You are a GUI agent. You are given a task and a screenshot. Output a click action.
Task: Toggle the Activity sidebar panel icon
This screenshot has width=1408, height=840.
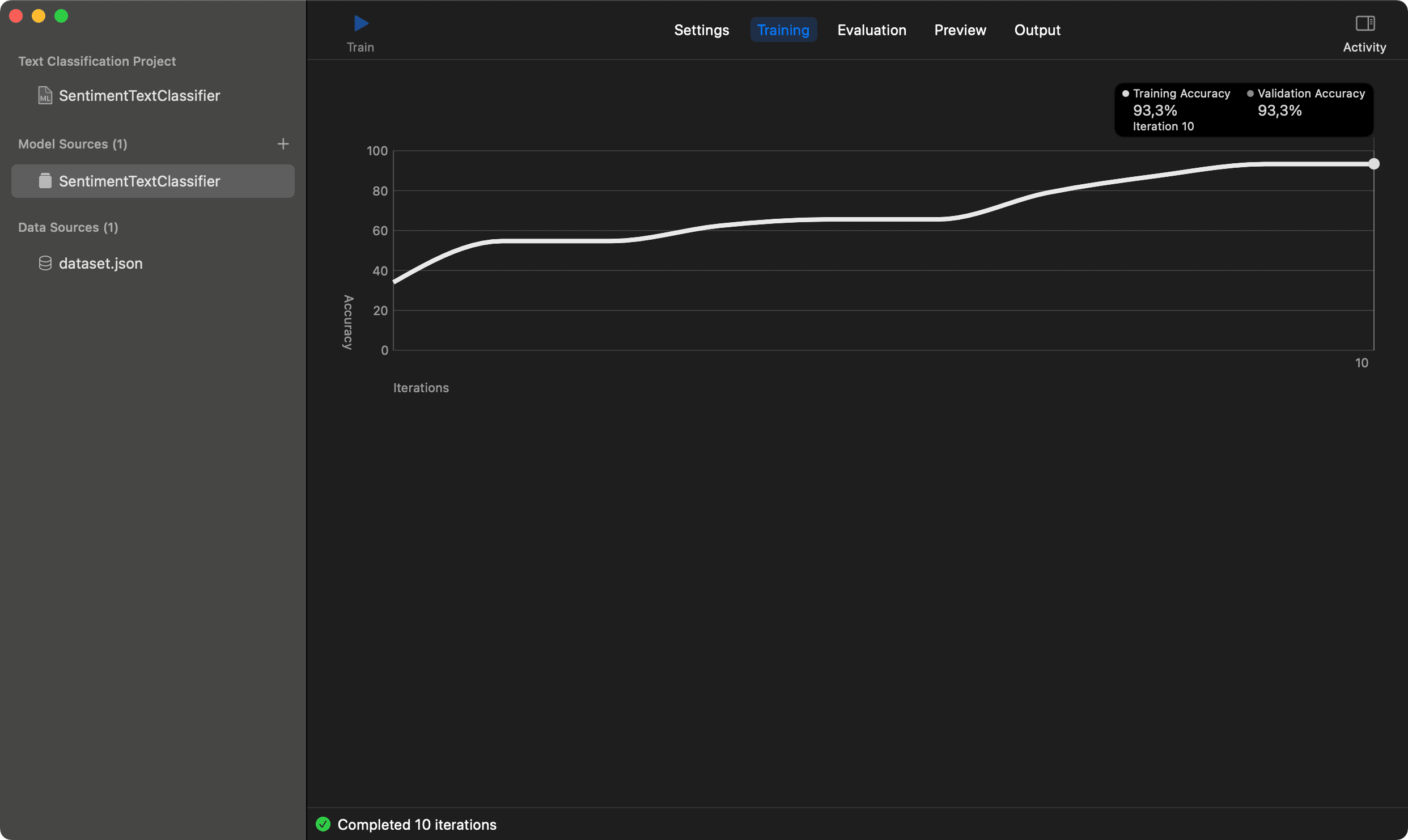(1365, 23)
